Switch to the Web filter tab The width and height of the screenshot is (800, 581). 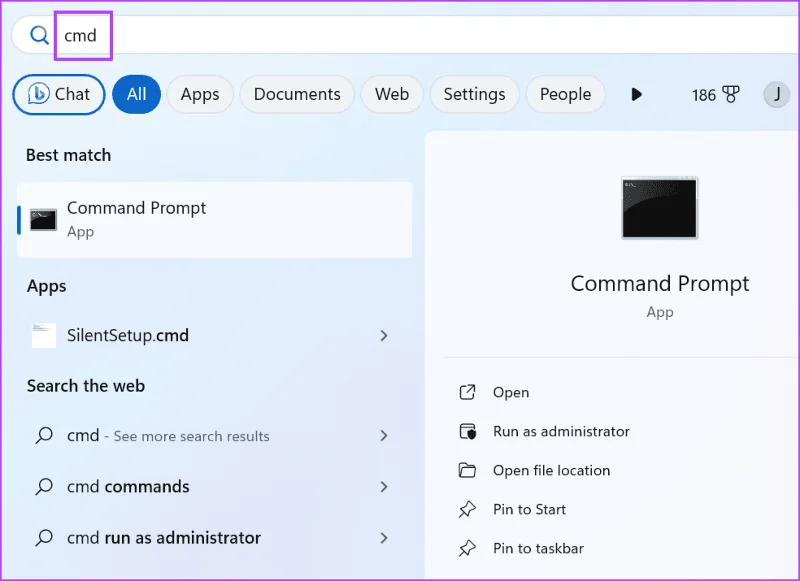[392, 94]
